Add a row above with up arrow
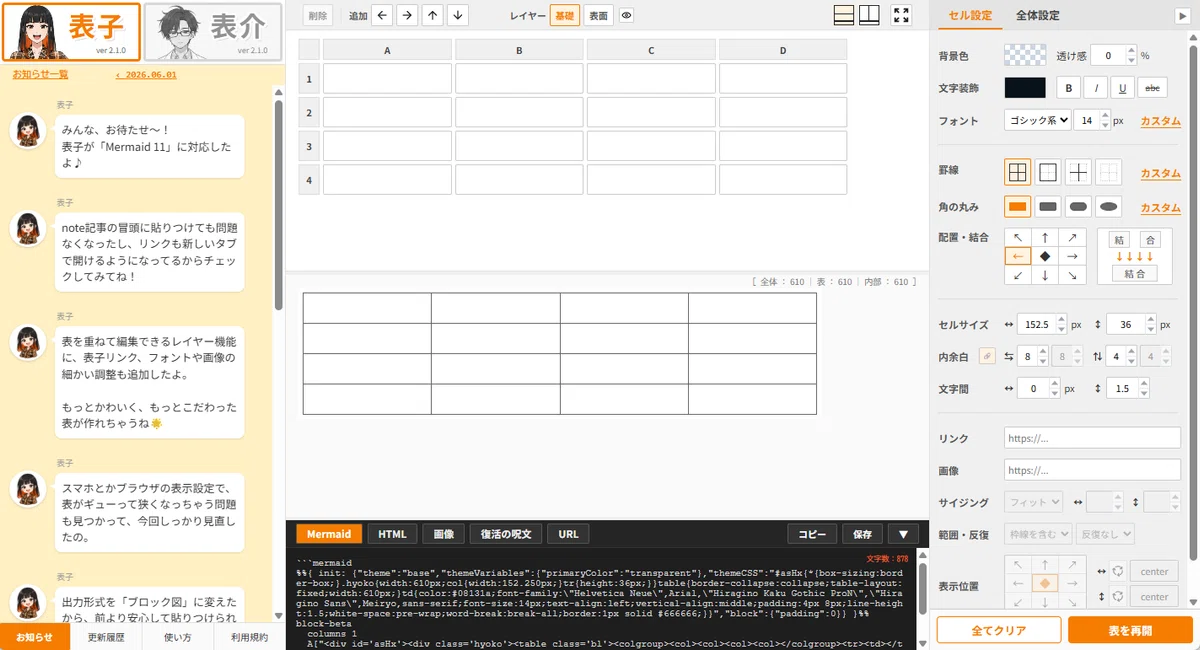 432,15
